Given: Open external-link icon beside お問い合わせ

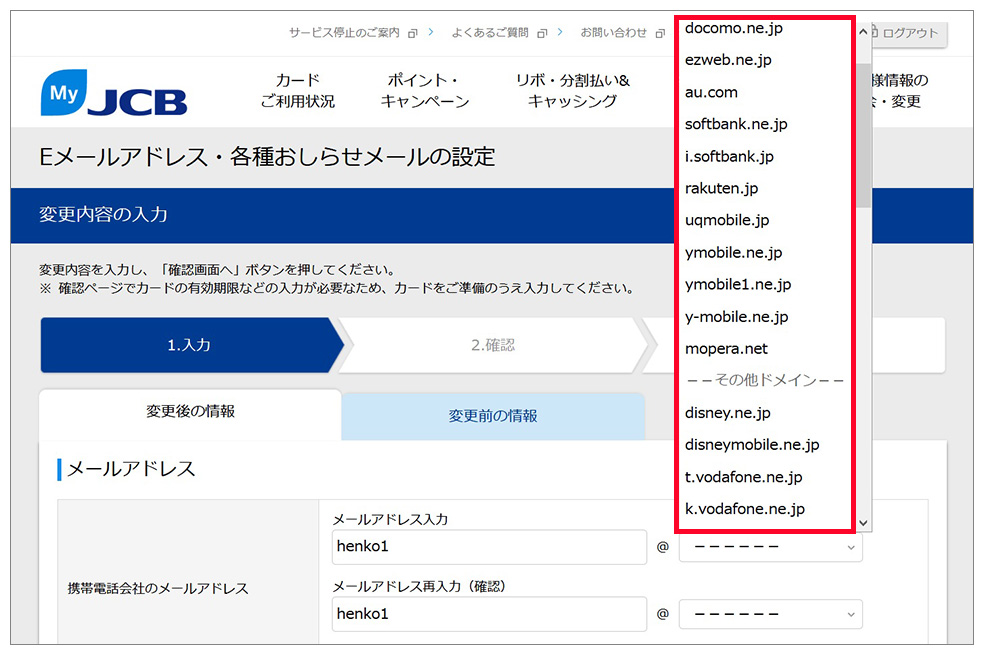Looking at the screenshot, I should (660, 33).
